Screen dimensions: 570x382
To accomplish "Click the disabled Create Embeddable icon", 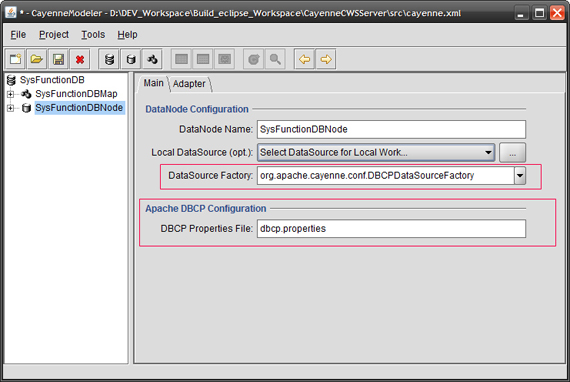I will point(225,59).
